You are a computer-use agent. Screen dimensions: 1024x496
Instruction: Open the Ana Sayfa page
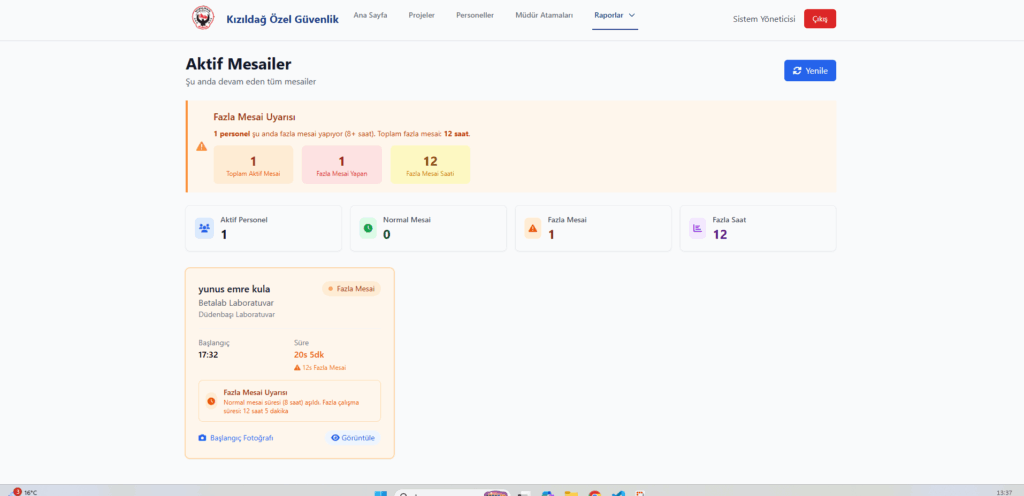370,16
